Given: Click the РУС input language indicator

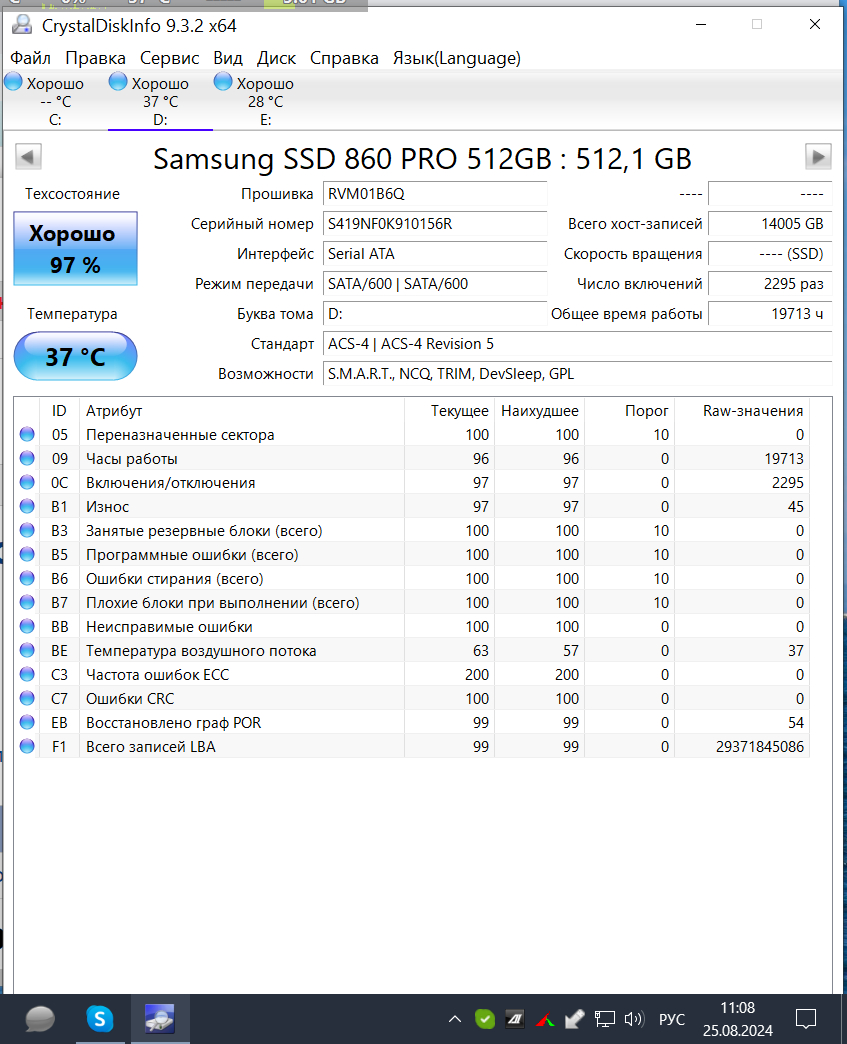Looking at the screenshot, I should (x=672, y=1020).
